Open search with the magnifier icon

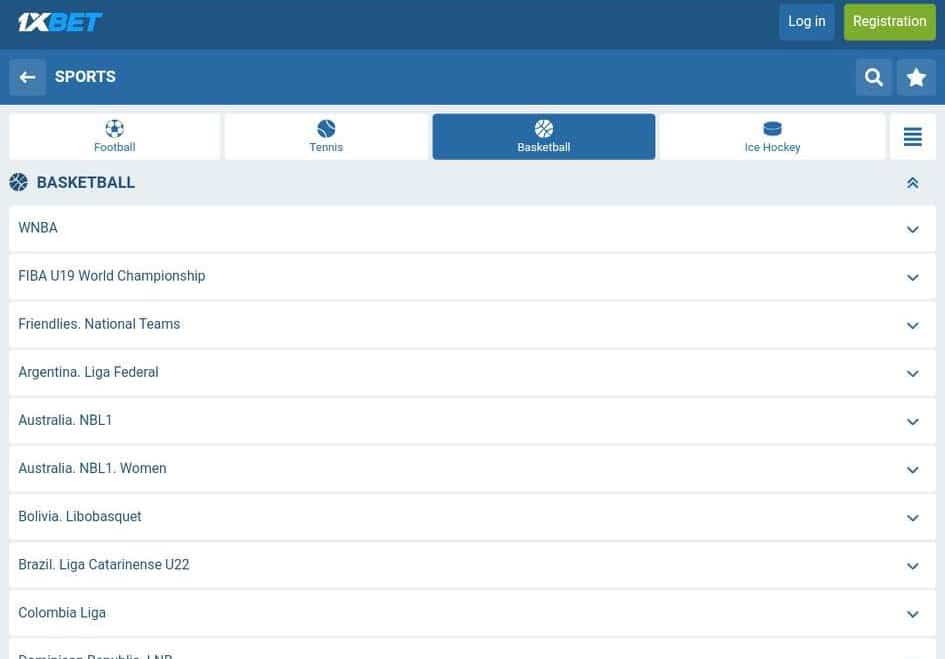874,77
